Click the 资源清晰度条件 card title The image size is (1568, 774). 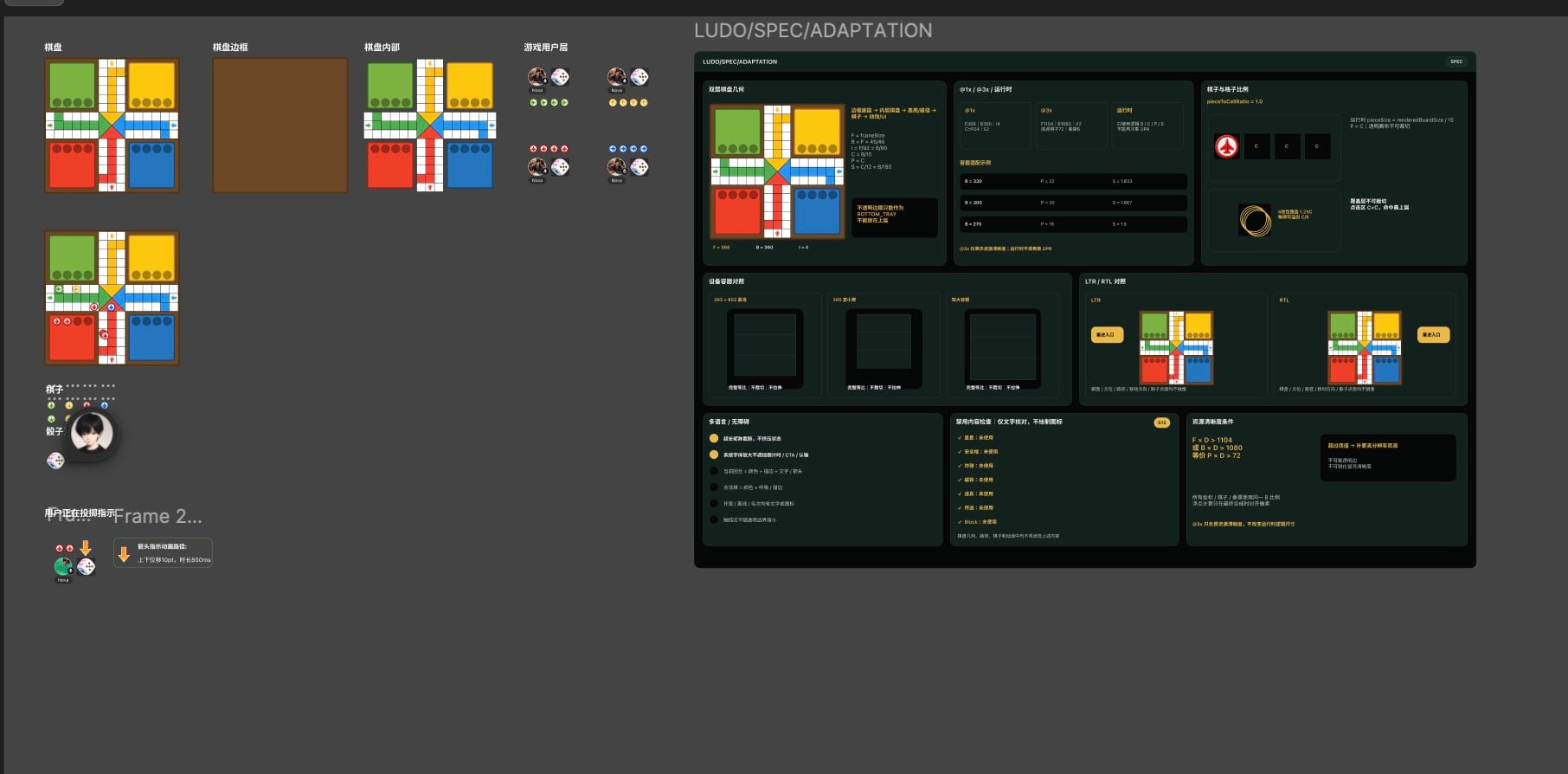1213,422
